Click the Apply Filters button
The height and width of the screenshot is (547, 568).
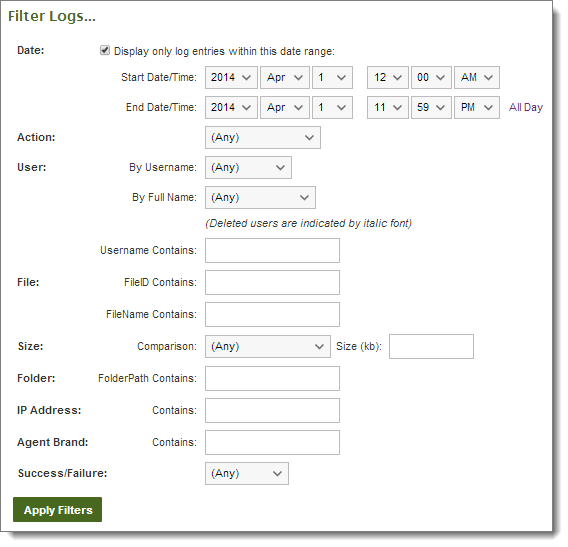pos(58,510)
